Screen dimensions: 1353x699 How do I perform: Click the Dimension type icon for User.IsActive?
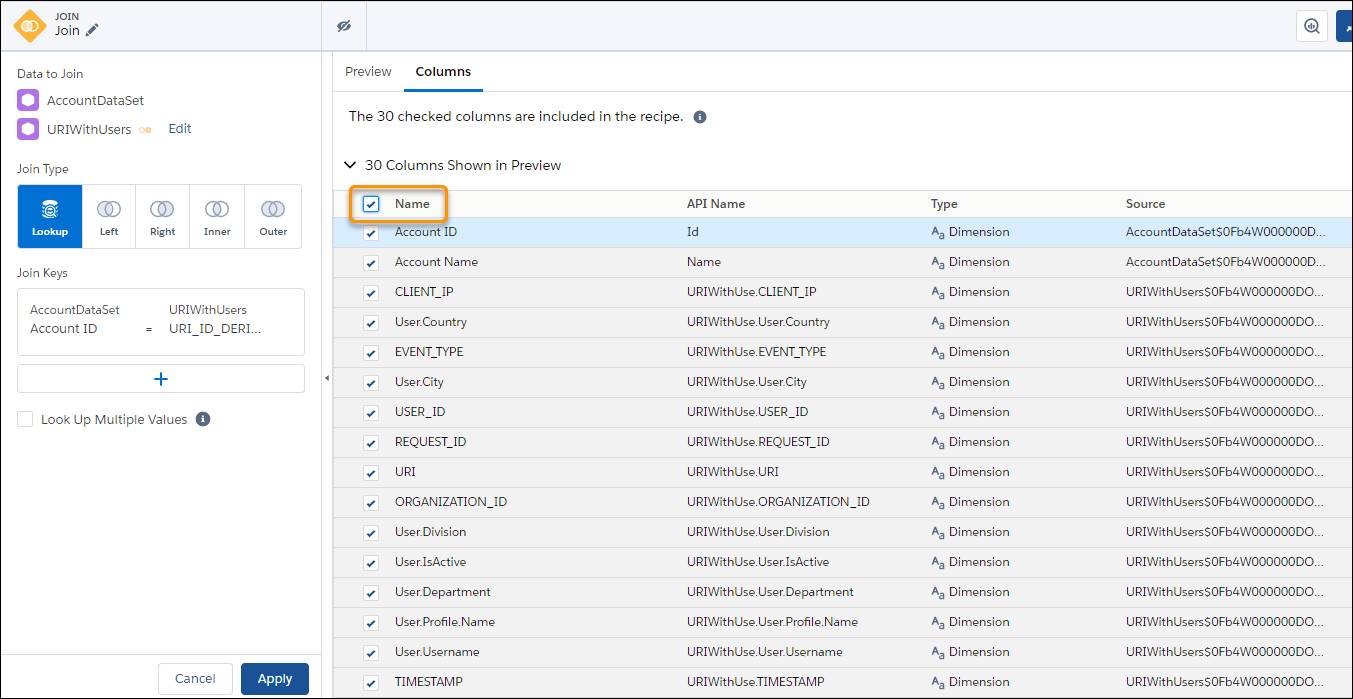[938, 562]
